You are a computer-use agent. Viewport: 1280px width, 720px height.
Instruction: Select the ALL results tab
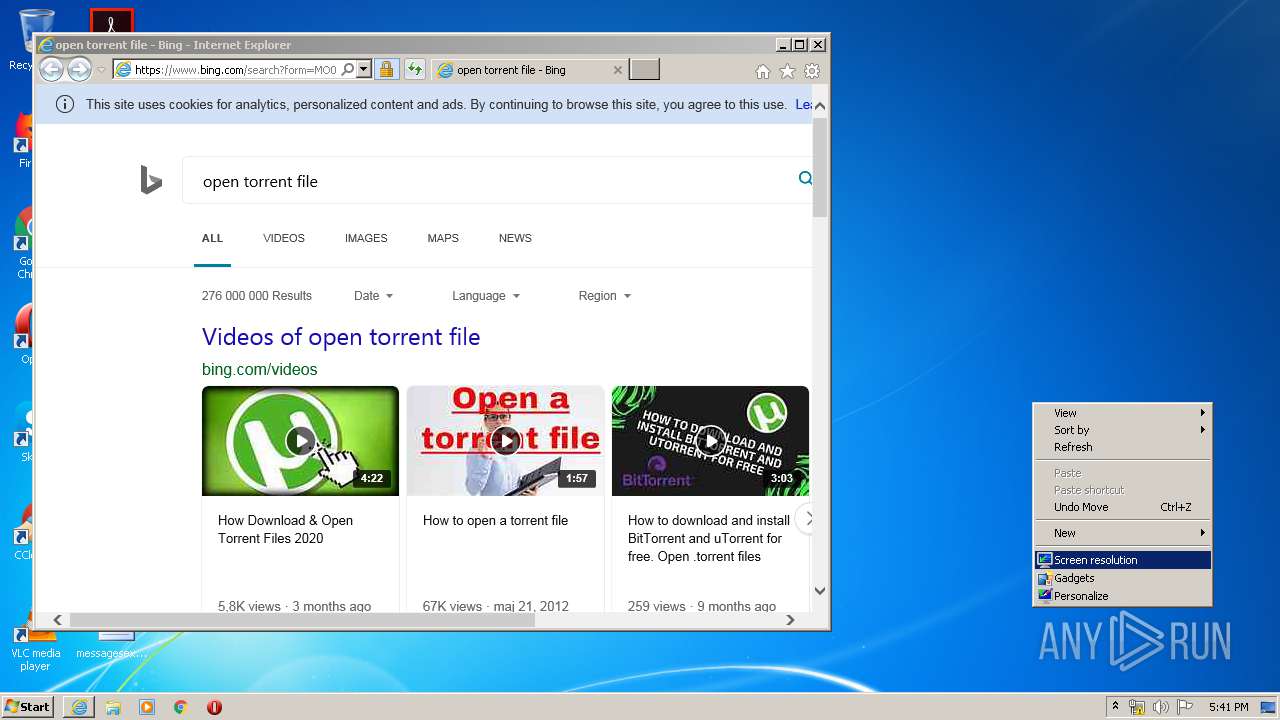tap(212, 238)
